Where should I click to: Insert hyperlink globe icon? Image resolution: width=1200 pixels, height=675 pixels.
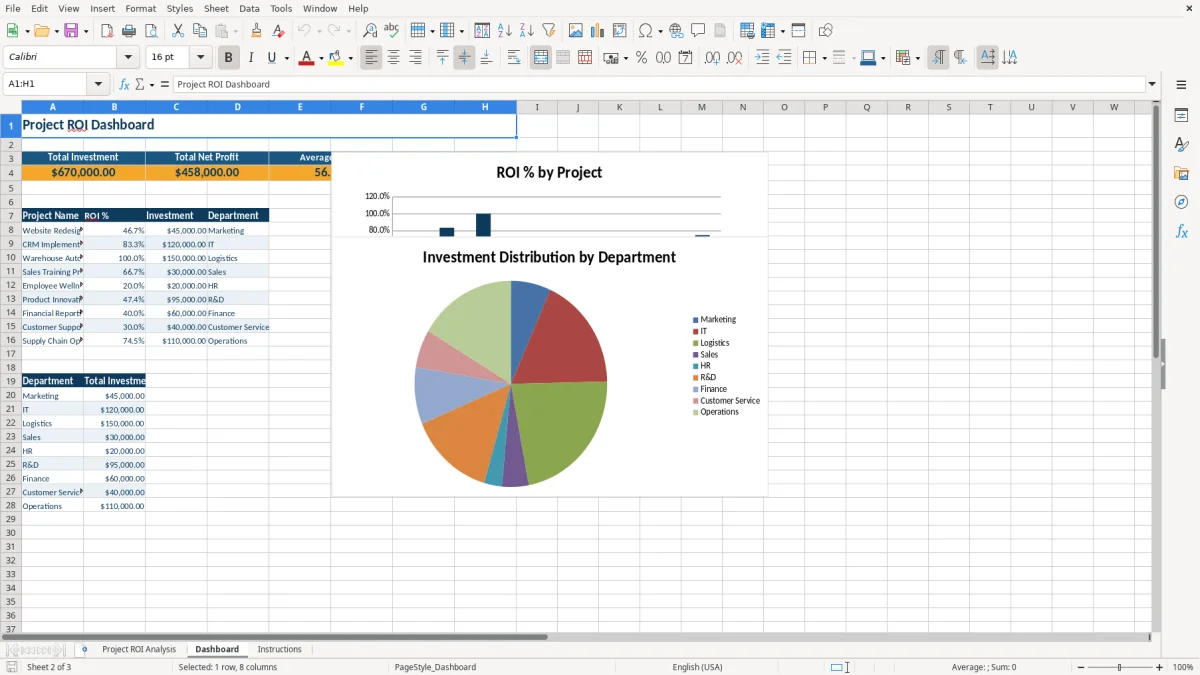coord(676,31)
